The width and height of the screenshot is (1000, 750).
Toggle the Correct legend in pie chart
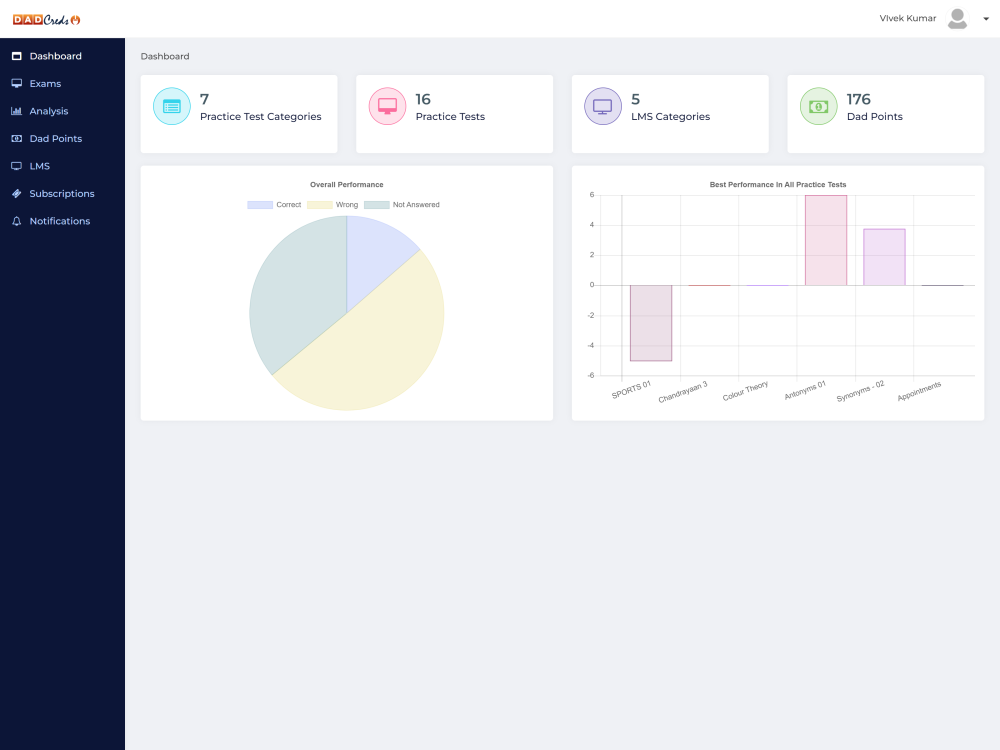coord(274,205)
